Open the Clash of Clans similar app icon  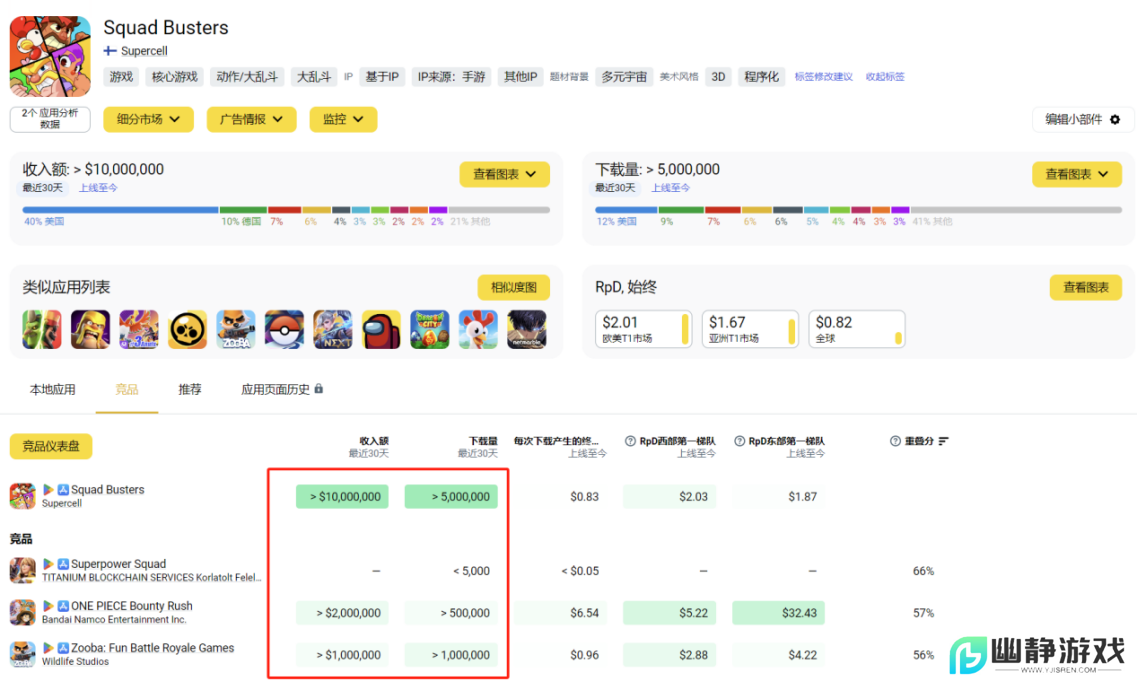coord(91,330)
